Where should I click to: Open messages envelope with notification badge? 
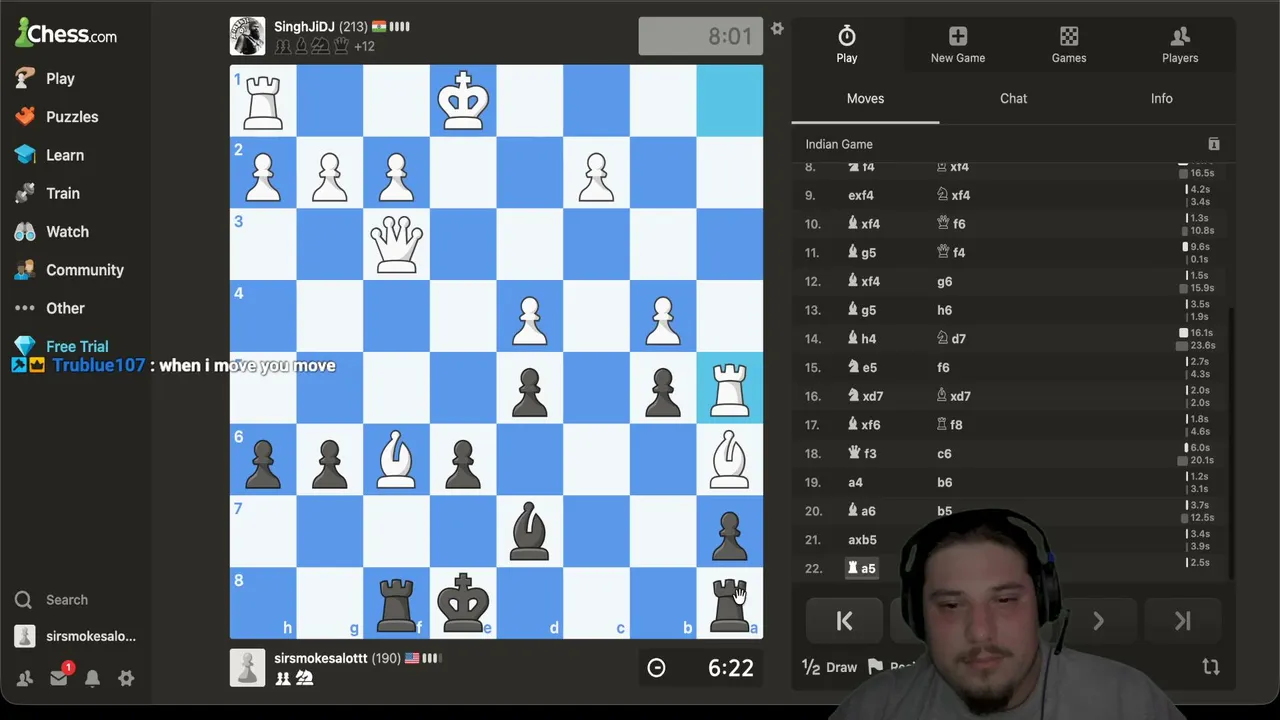pyautogui.click(x=59, y=678)
